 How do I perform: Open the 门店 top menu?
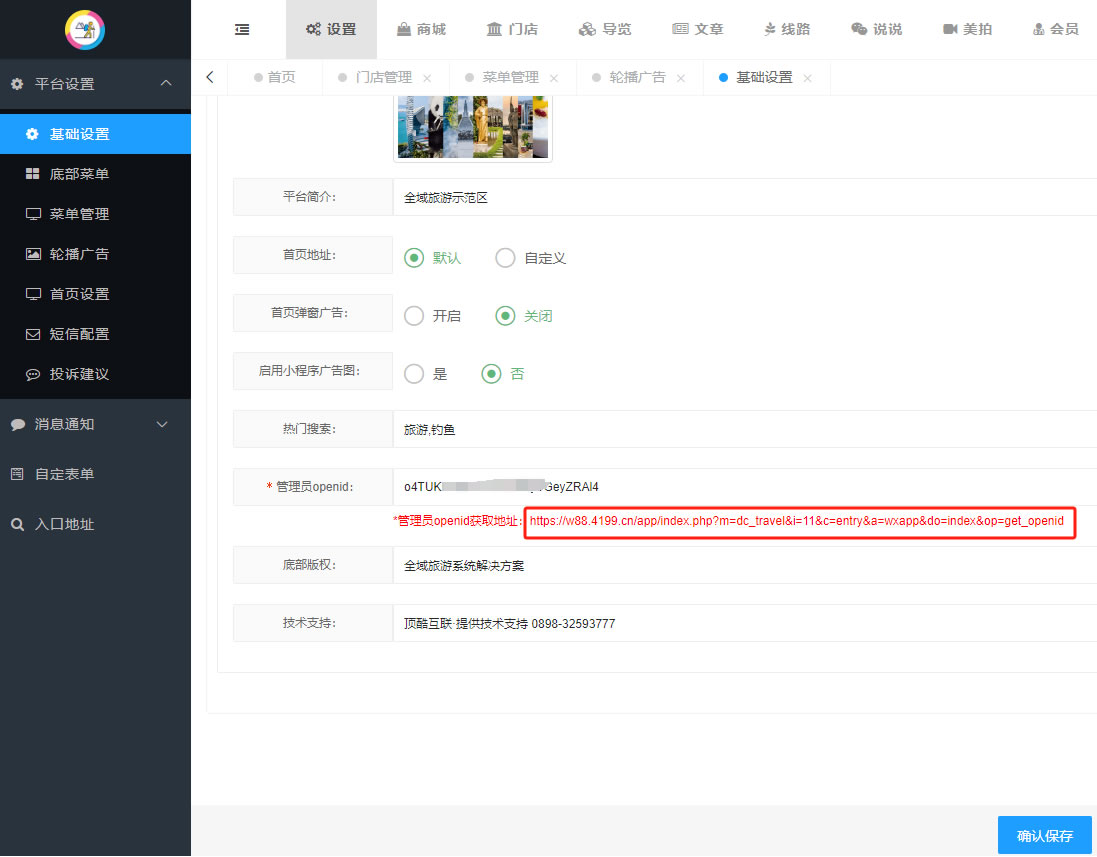click(512, 29)
